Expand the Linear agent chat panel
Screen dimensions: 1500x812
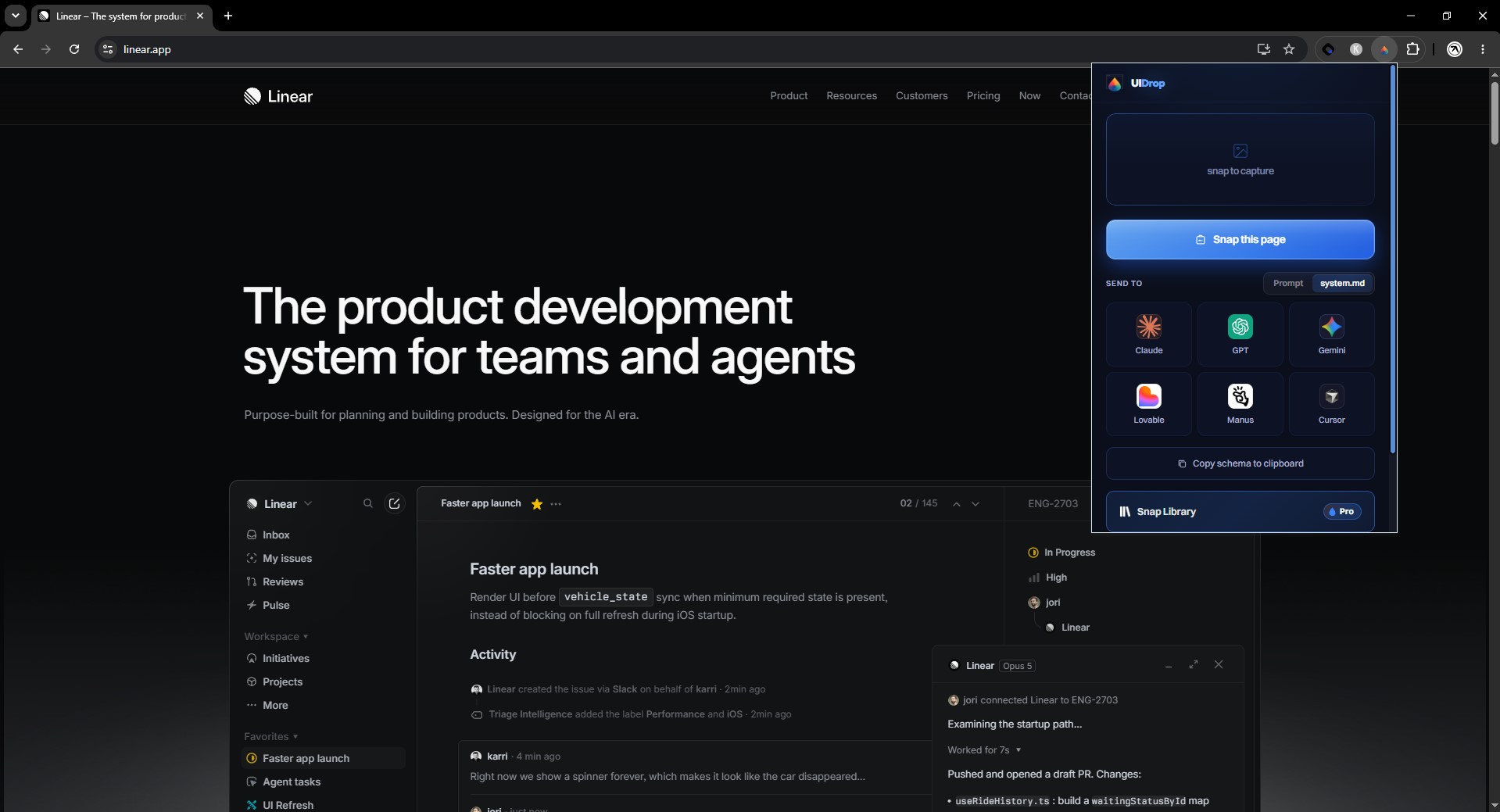tap(1194, 665)
